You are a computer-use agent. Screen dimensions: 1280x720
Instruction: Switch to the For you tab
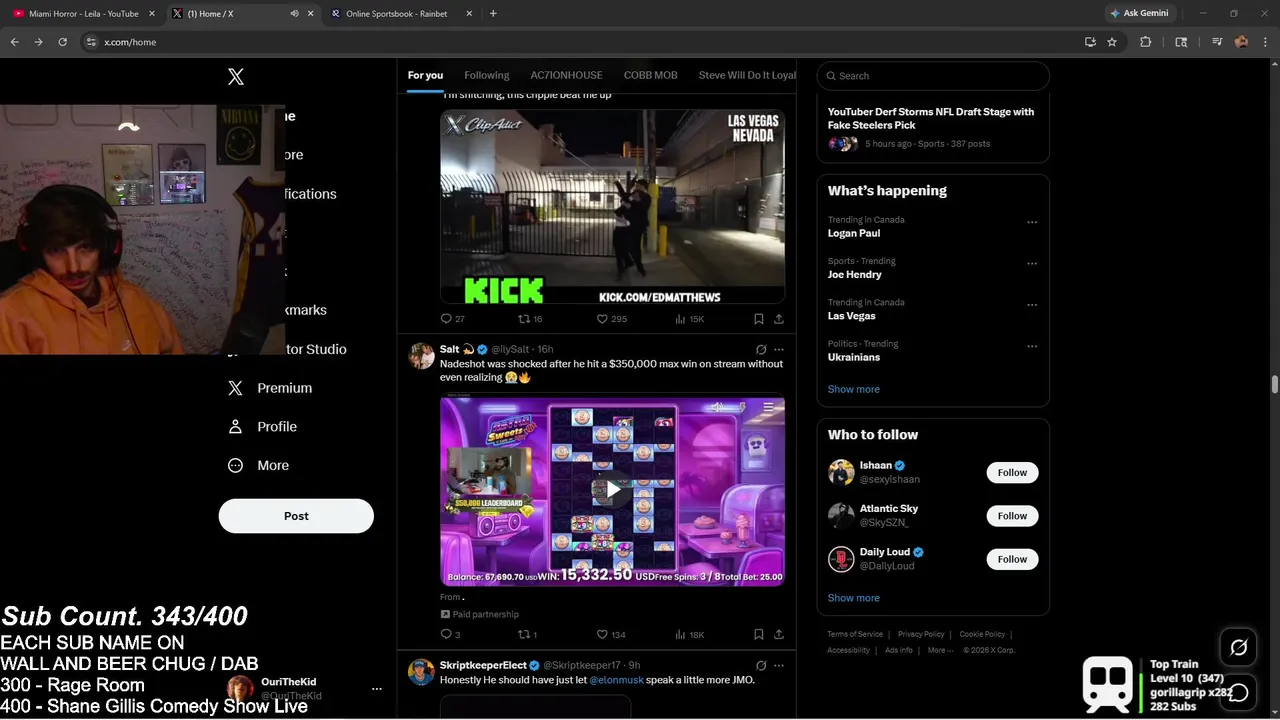pyautogui.click(x=425, y=75)
